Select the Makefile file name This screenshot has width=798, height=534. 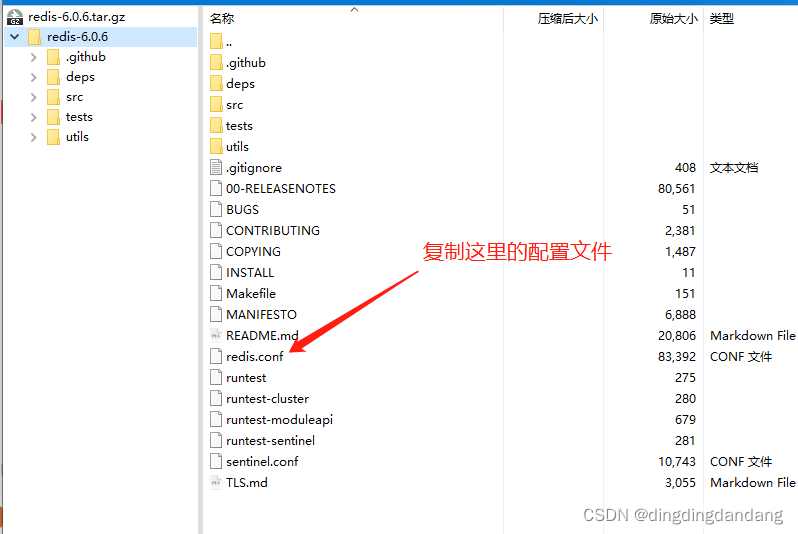(251, 293)
